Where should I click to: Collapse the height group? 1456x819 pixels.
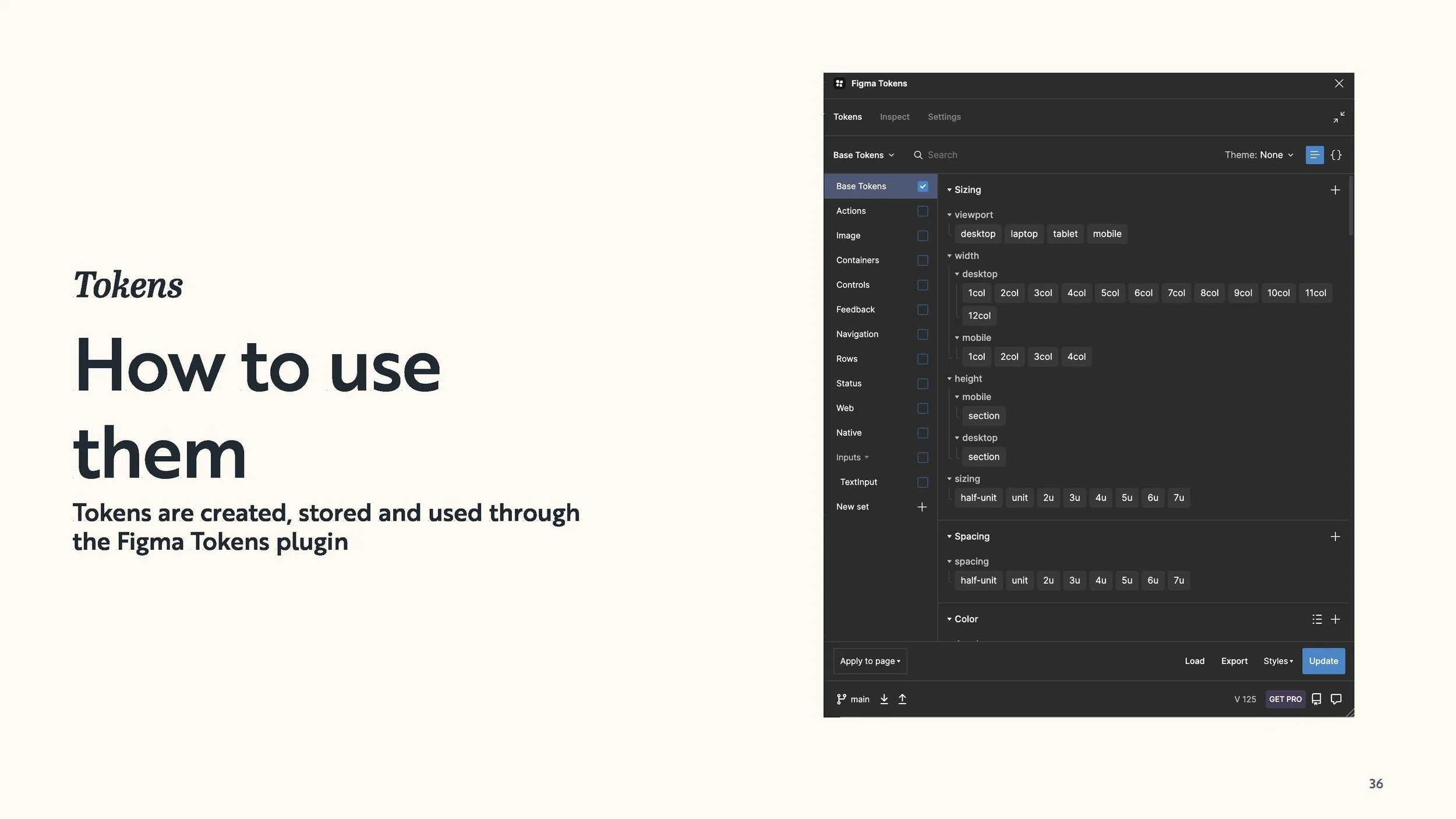949,379
